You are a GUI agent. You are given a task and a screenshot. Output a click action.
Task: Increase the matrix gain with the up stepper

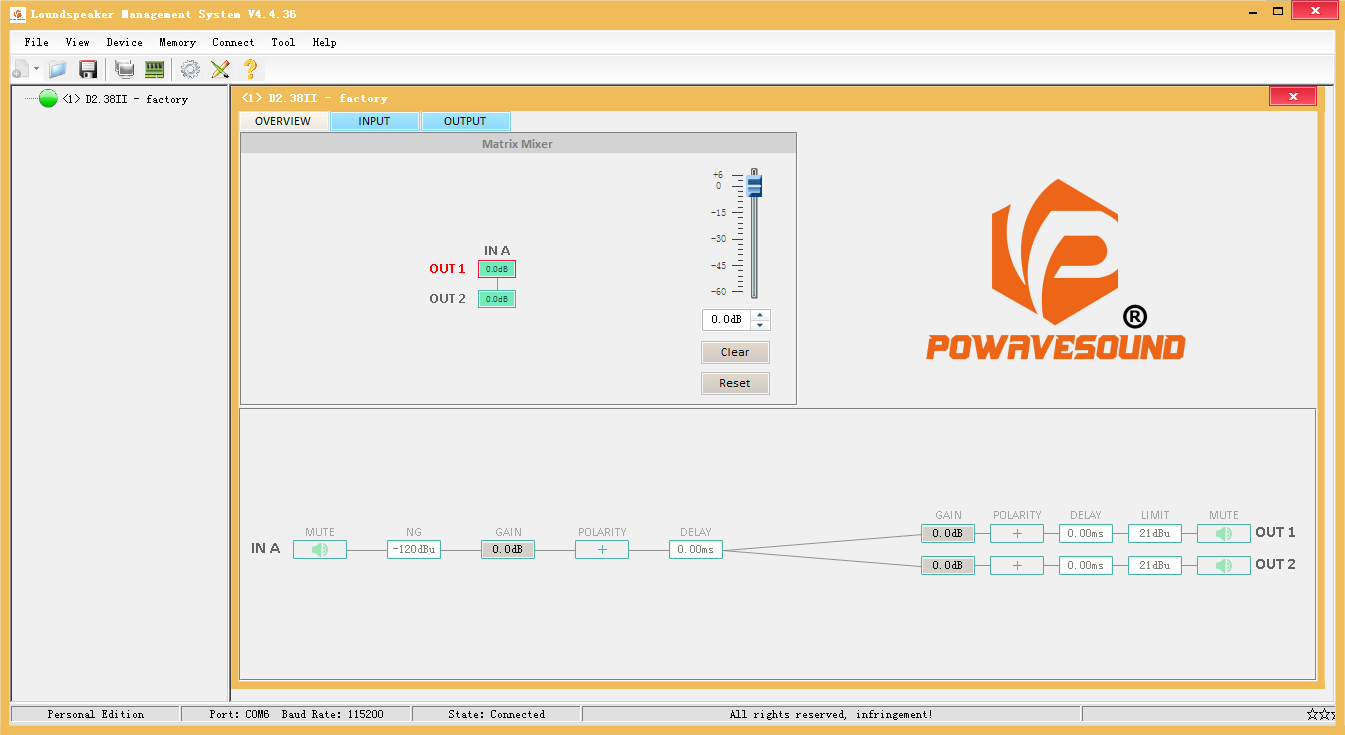coord(760,315)
